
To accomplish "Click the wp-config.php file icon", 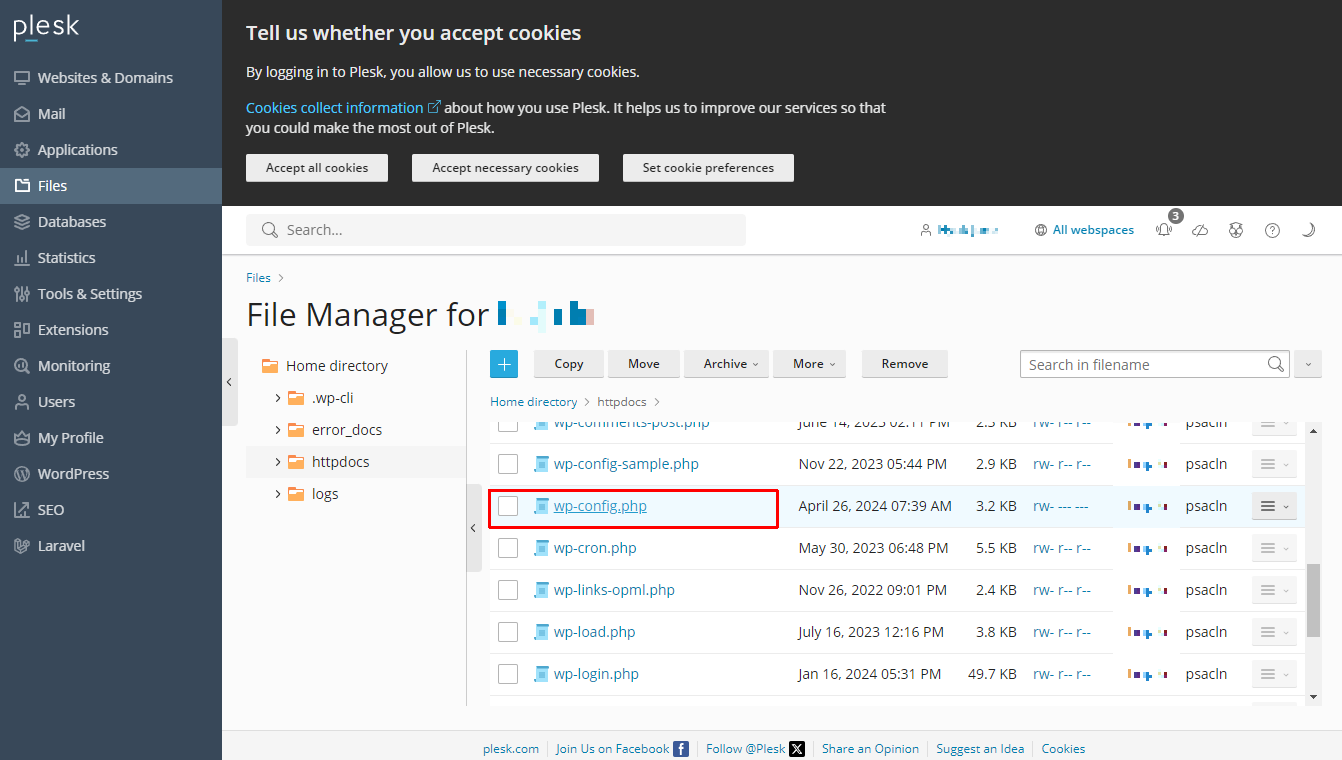I will tap(542, 506).
